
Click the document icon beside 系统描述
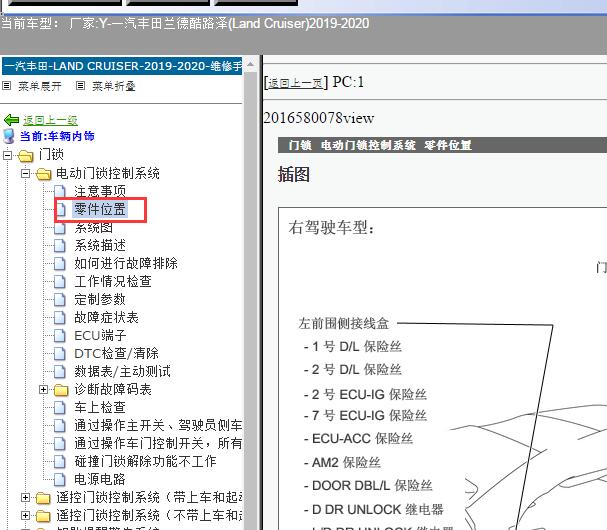[60, 245]
